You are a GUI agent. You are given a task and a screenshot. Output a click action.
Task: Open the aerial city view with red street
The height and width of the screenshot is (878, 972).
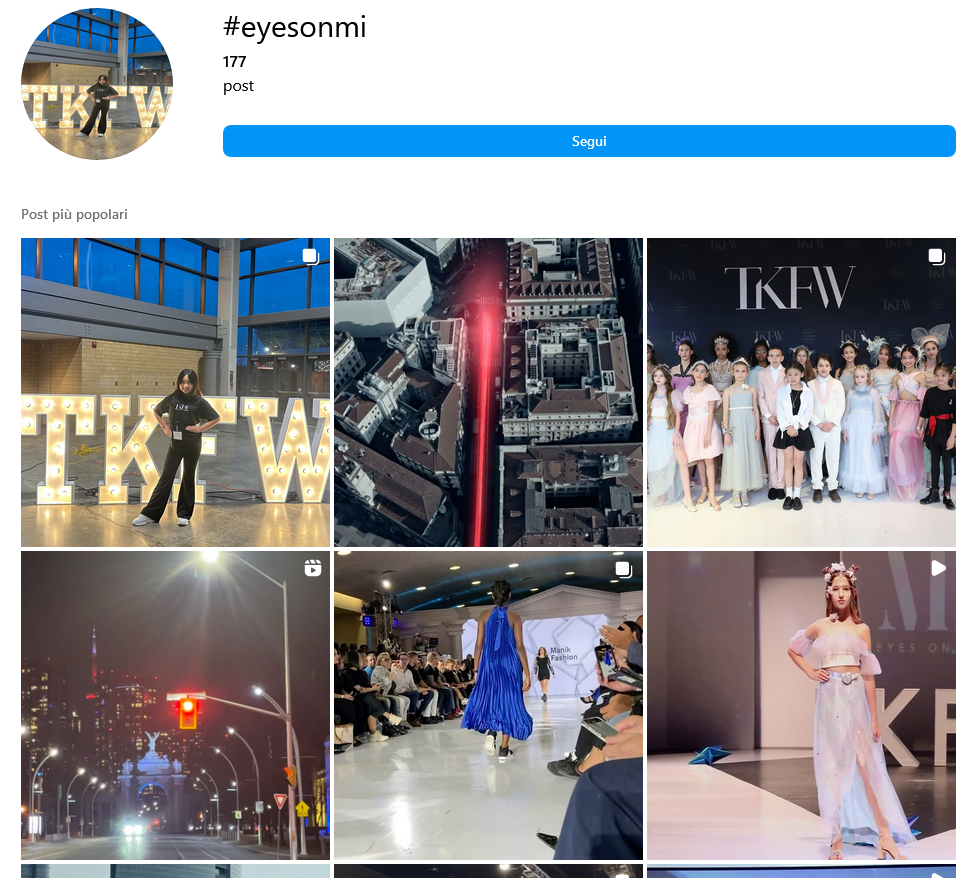coord(488,392)
